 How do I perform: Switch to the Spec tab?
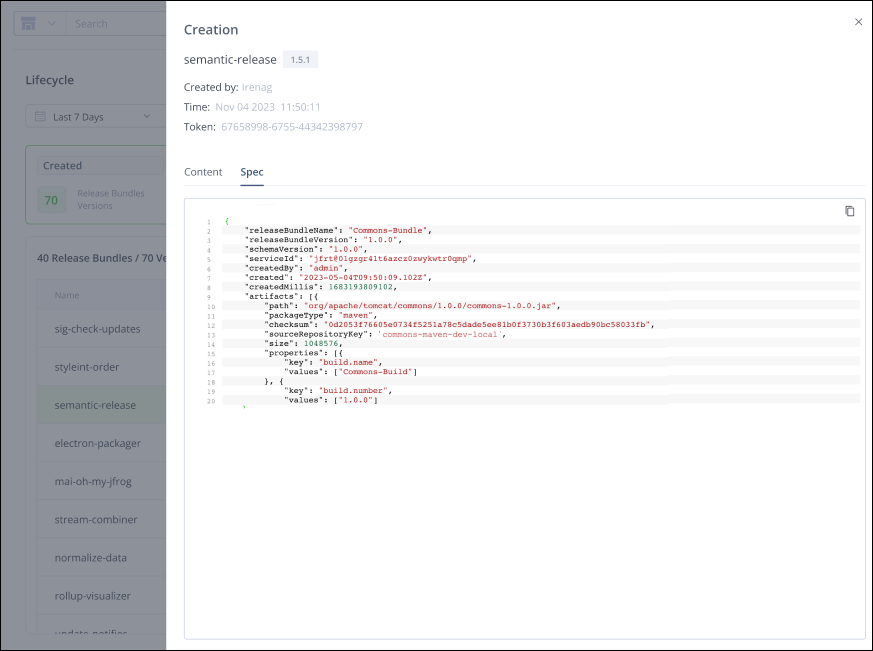tap(251, 172)
